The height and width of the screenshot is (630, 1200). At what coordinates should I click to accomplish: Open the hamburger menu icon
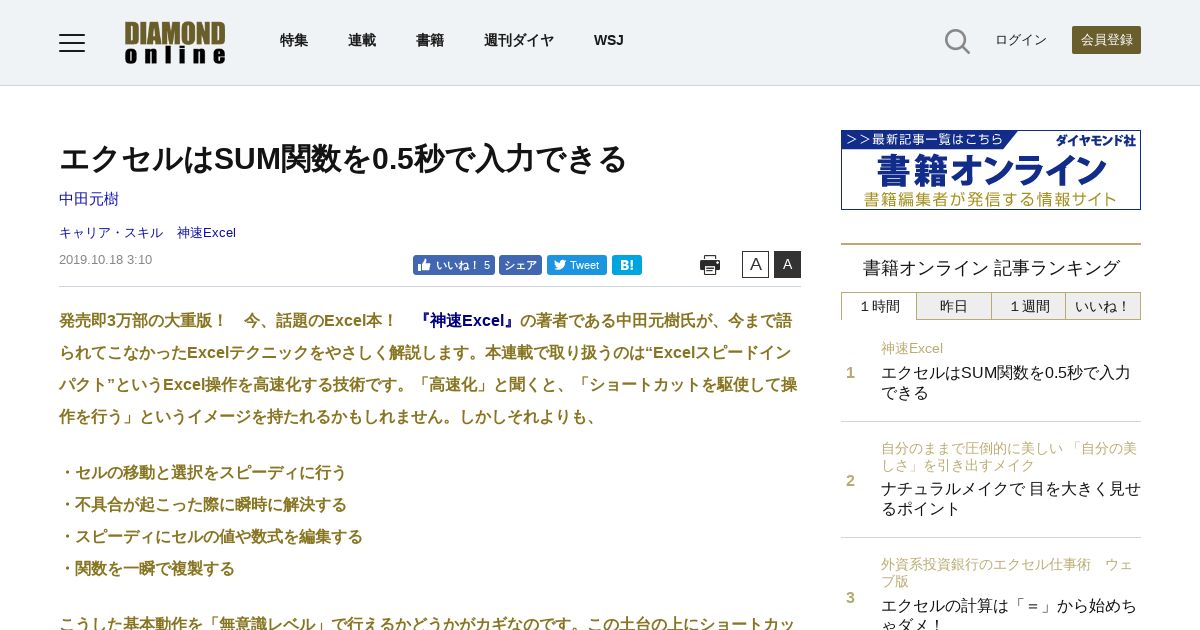click(72, 42)
